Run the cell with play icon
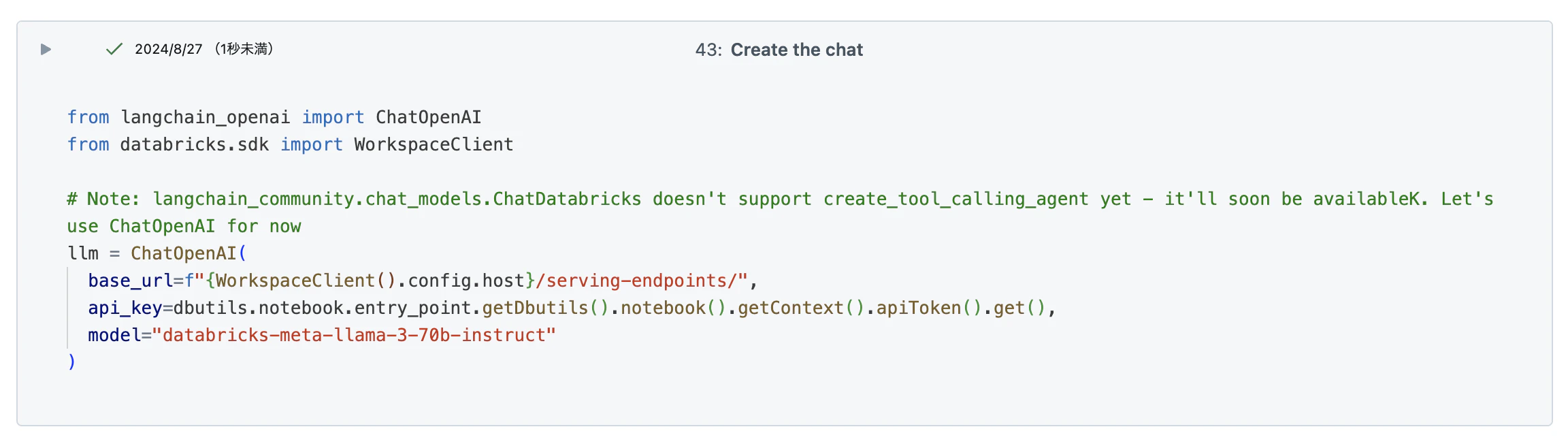This screenshot has height=444, width=1568. 46,49
